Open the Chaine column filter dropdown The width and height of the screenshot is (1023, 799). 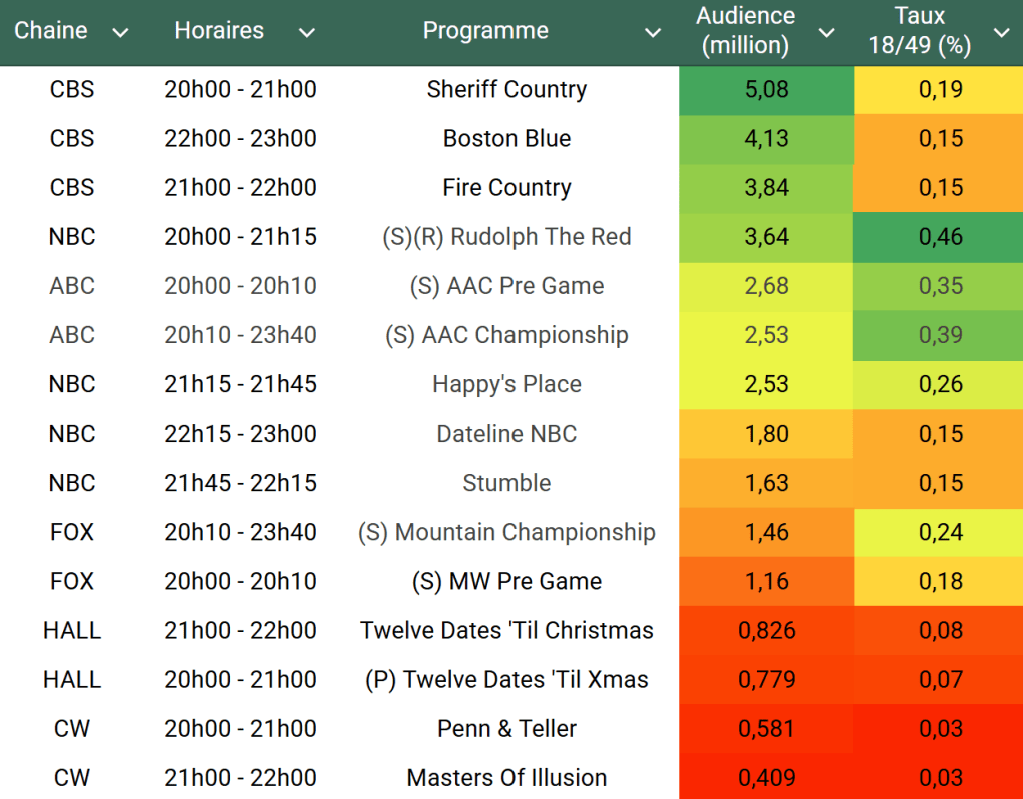pyautogui.click(x=120, y=33)
